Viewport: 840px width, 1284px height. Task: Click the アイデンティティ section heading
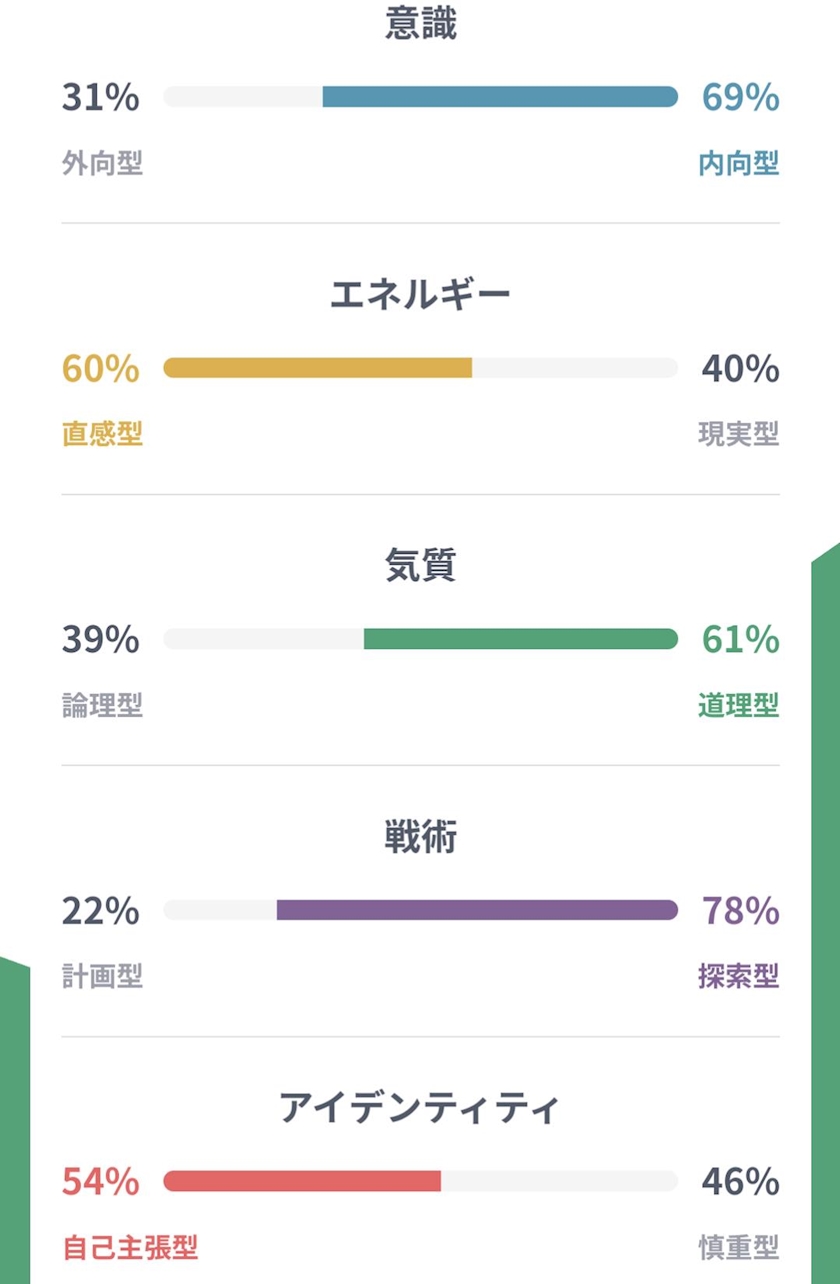tap(420, 1108)
